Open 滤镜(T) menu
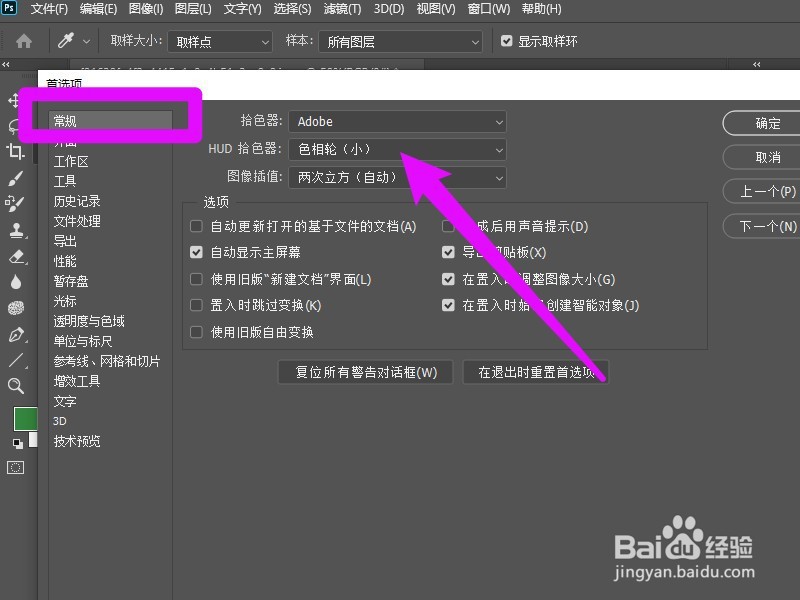The image size is (800, 600). [x=342, y=9]
